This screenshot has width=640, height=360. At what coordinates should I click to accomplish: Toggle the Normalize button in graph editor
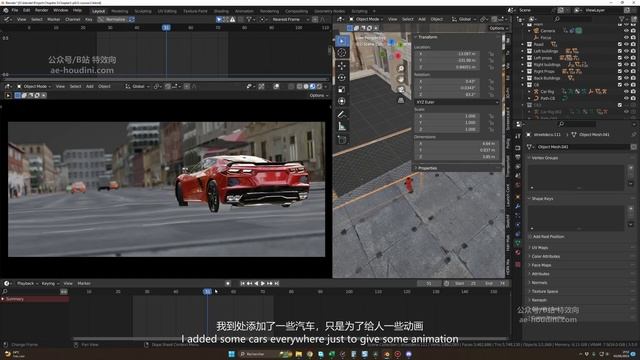113,19
